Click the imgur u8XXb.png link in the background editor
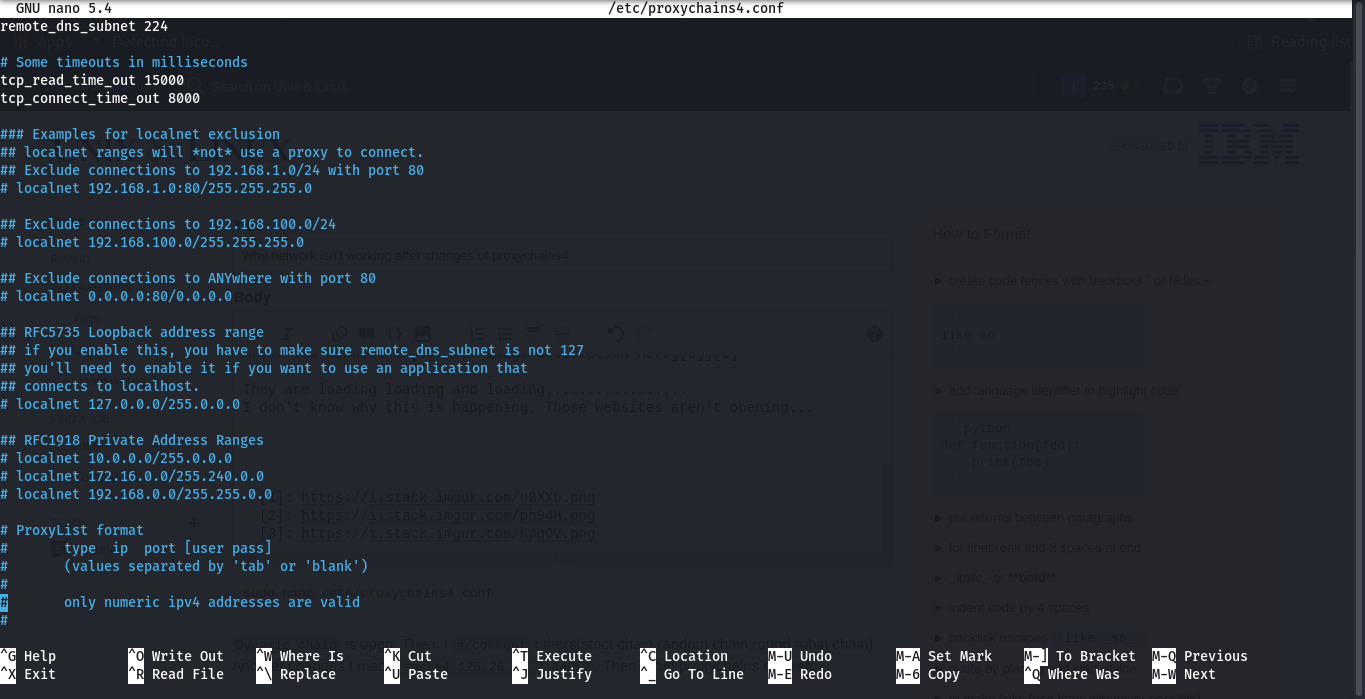1365x699 pixels. (x=448, y=497)
